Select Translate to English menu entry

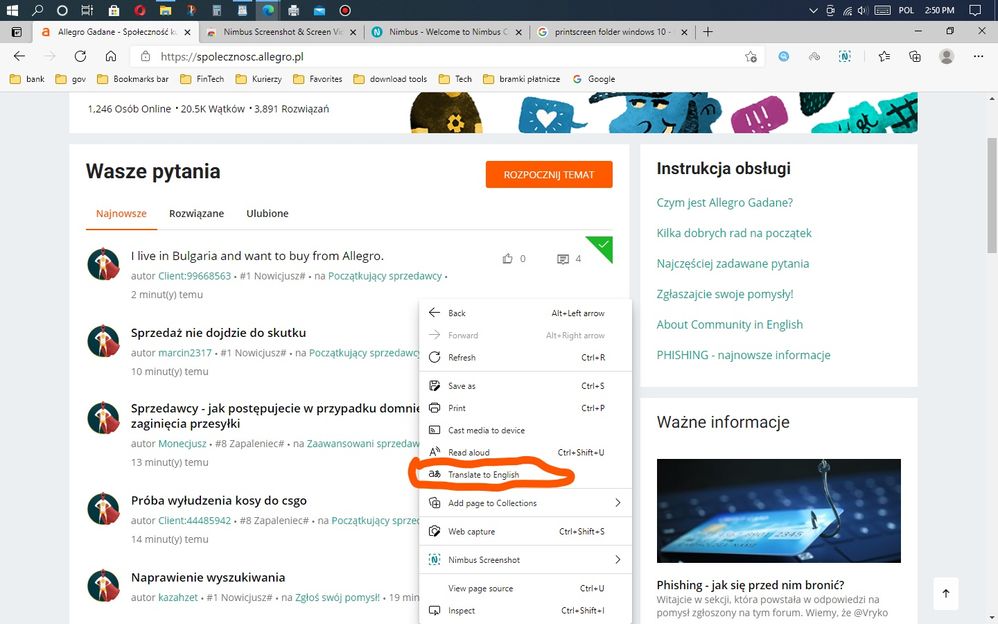pos(525,475)
